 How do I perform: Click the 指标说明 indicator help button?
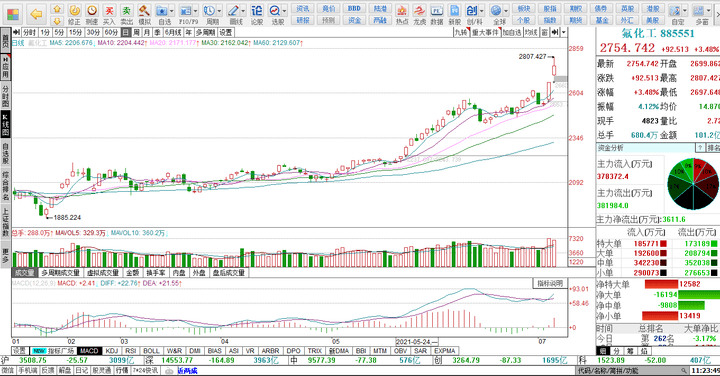pyautogui.click(x=550, y=284)
